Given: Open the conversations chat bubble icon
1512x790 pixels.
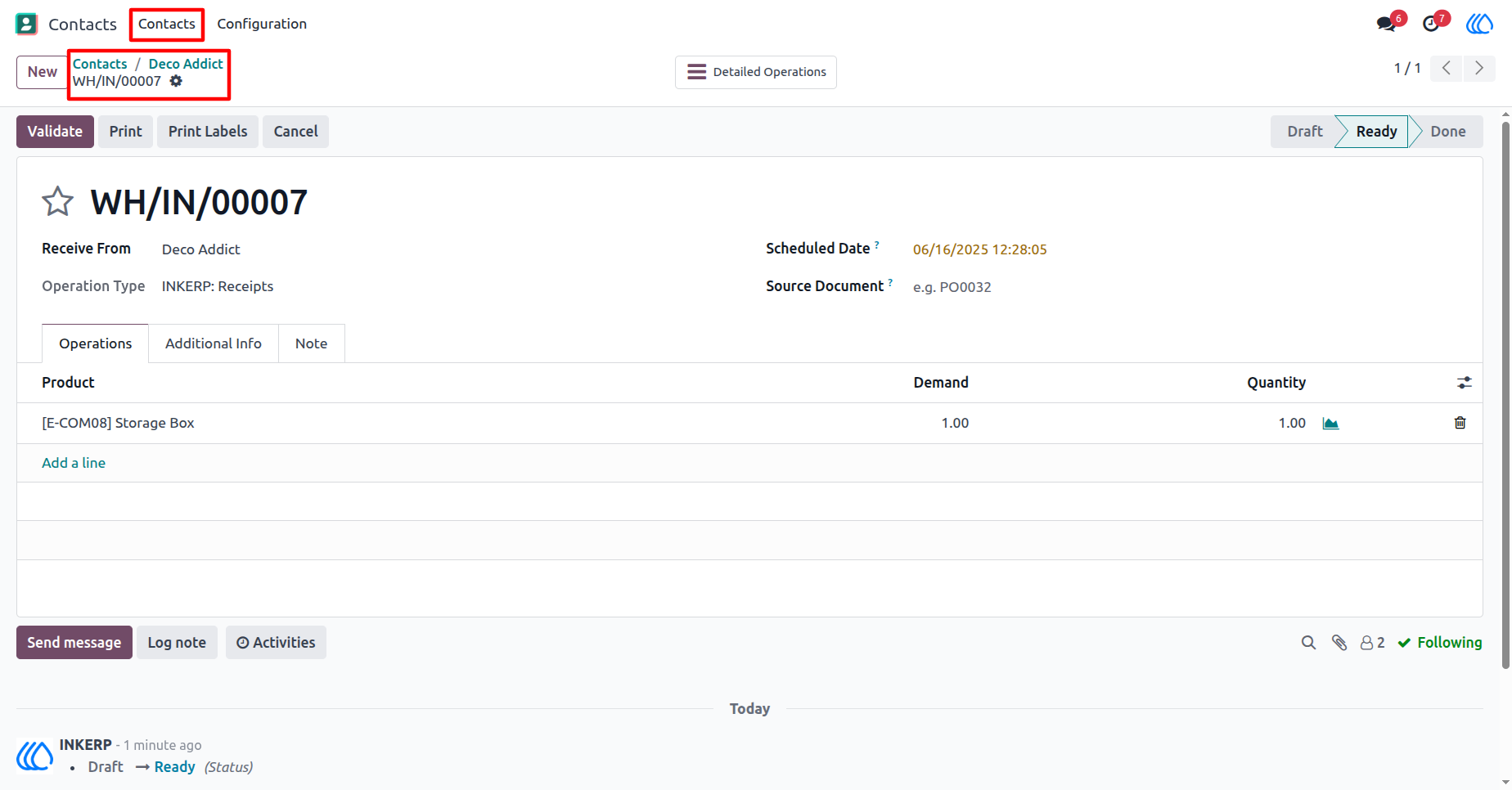Looking at the screenshot, I should 1386,24.
